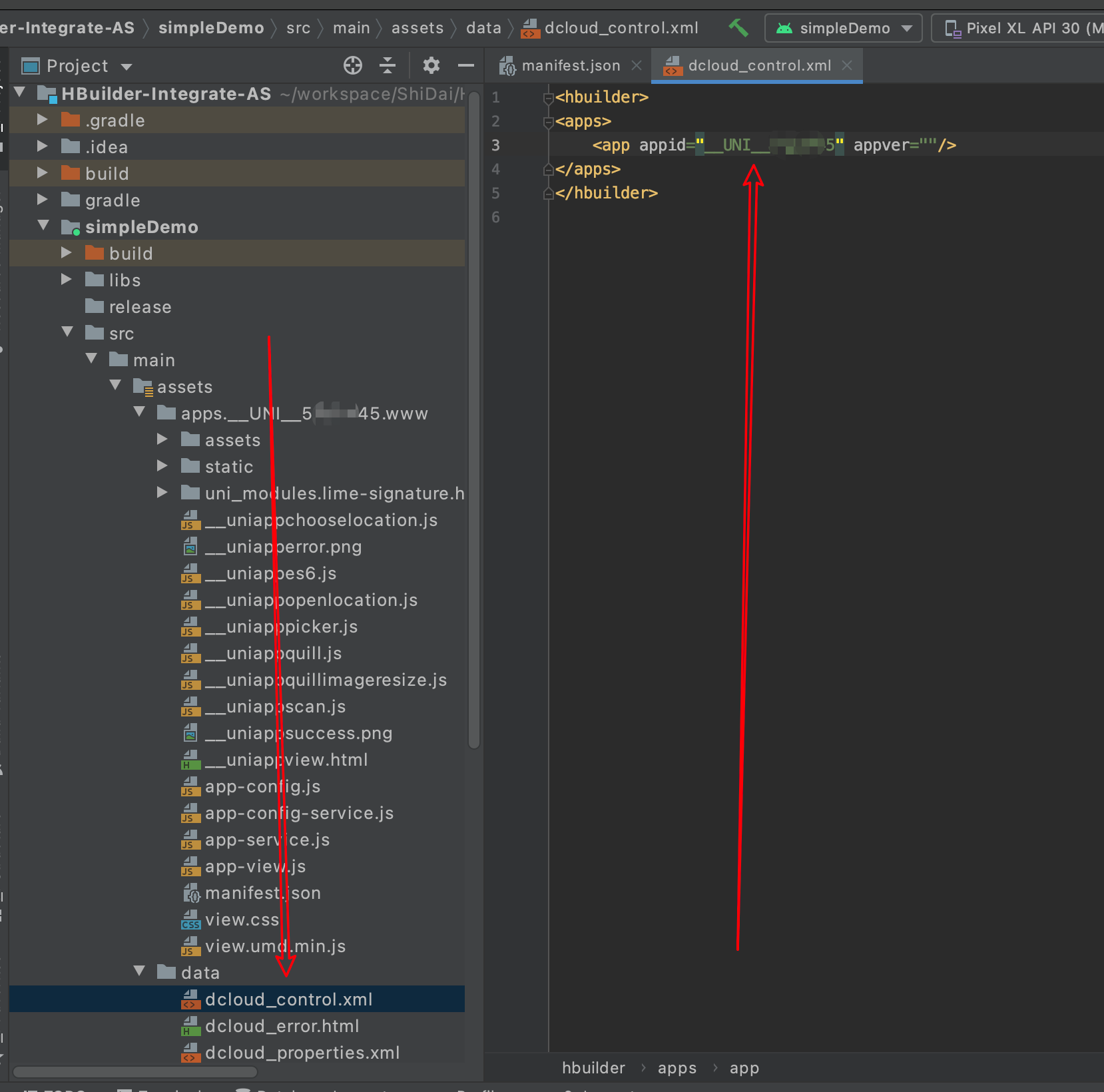Expand the libs folder
This screenshot has height=1092, width=1104.
(x=66, y=279)
